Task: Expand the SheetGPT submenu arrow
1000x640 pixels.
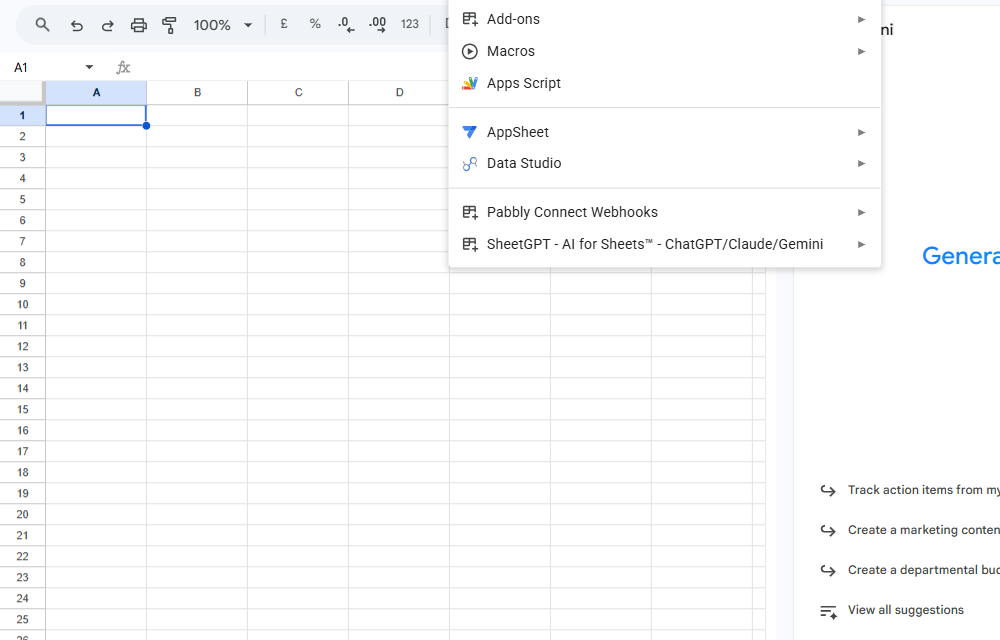Action: tap(861, 244)
